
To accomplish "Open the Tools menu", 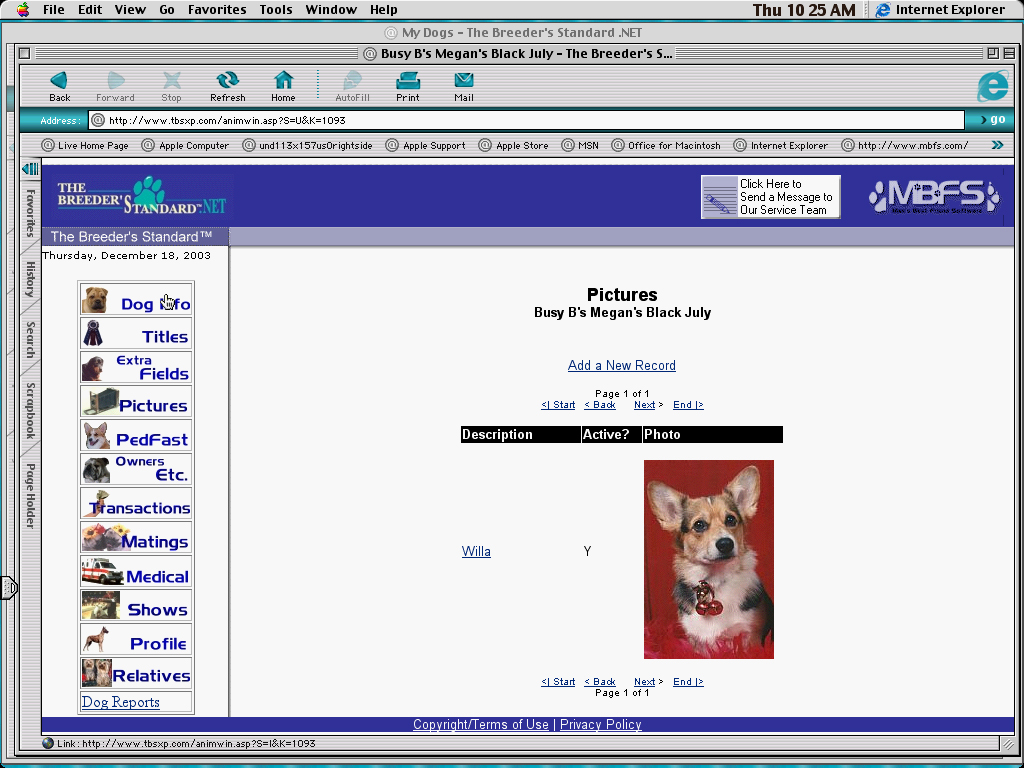I will point(276,10).
